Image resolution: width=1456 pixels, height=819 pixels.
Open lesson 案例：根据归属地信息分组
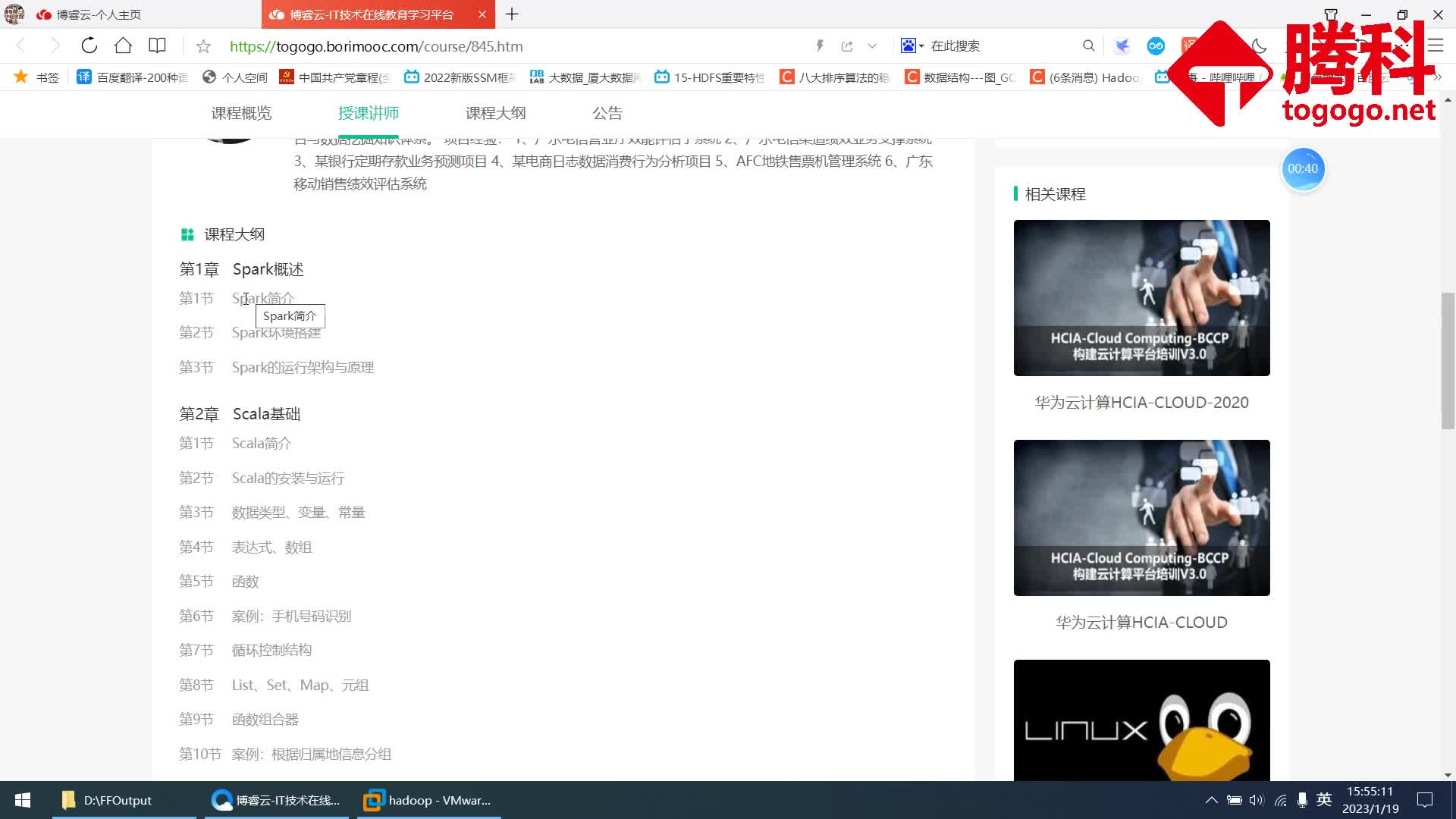pyautogui.click(x=311, y=755)
